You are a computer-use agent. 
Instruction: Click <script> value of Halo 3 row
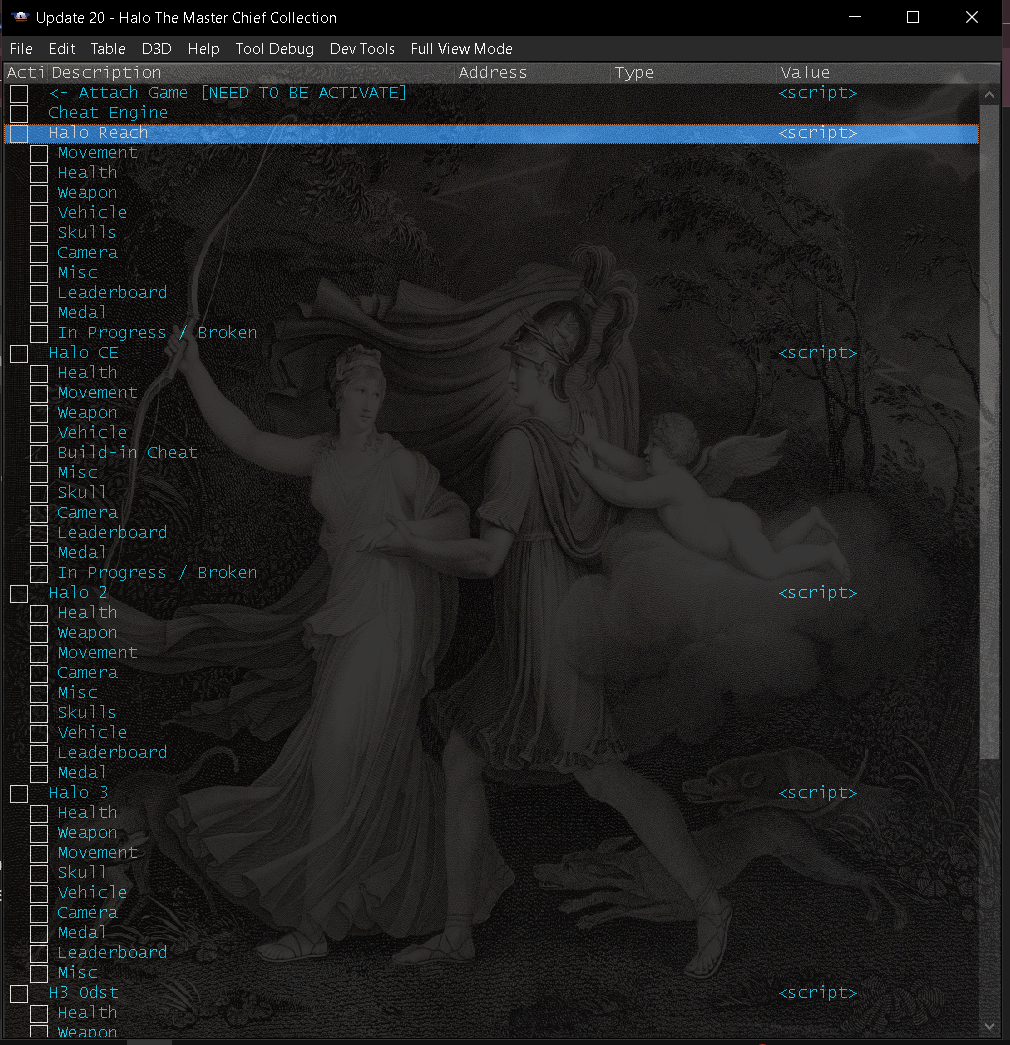click(817, 792)
